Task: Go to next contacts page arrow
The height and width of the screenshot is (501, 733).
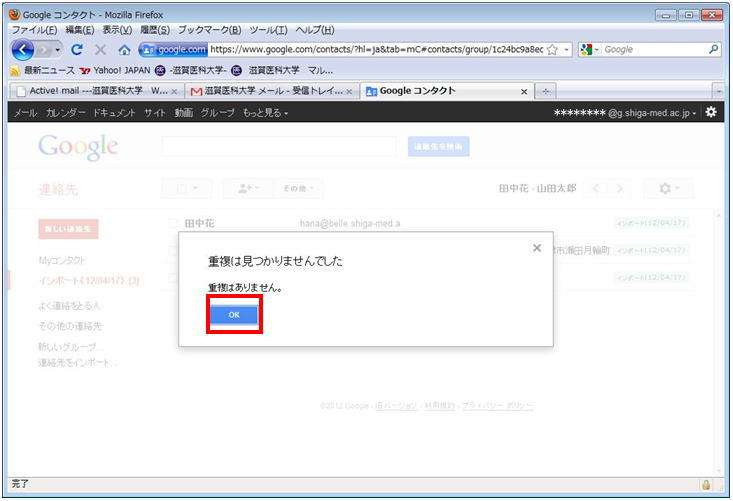Action: point(619,188)
